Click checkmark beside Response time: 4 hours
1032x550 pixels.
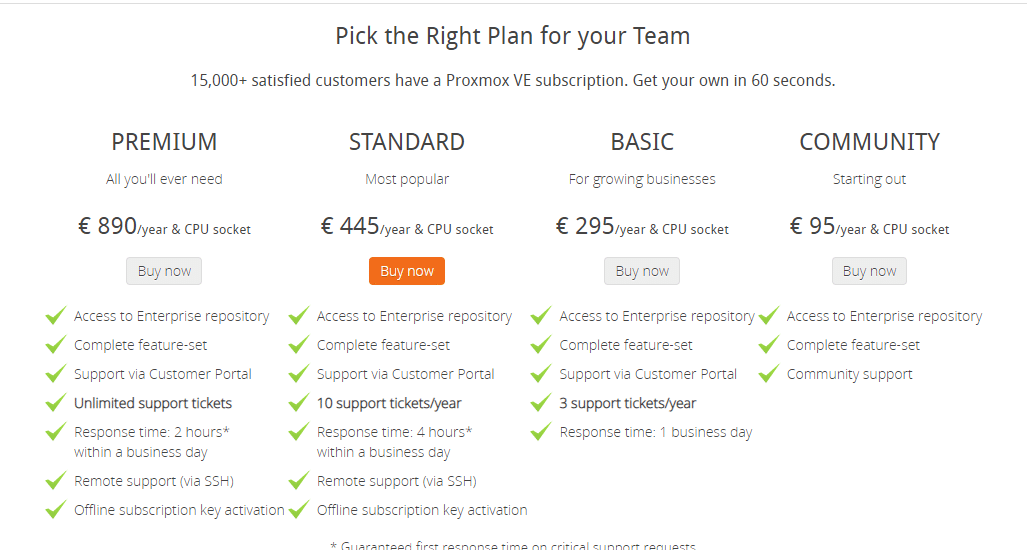299,431
